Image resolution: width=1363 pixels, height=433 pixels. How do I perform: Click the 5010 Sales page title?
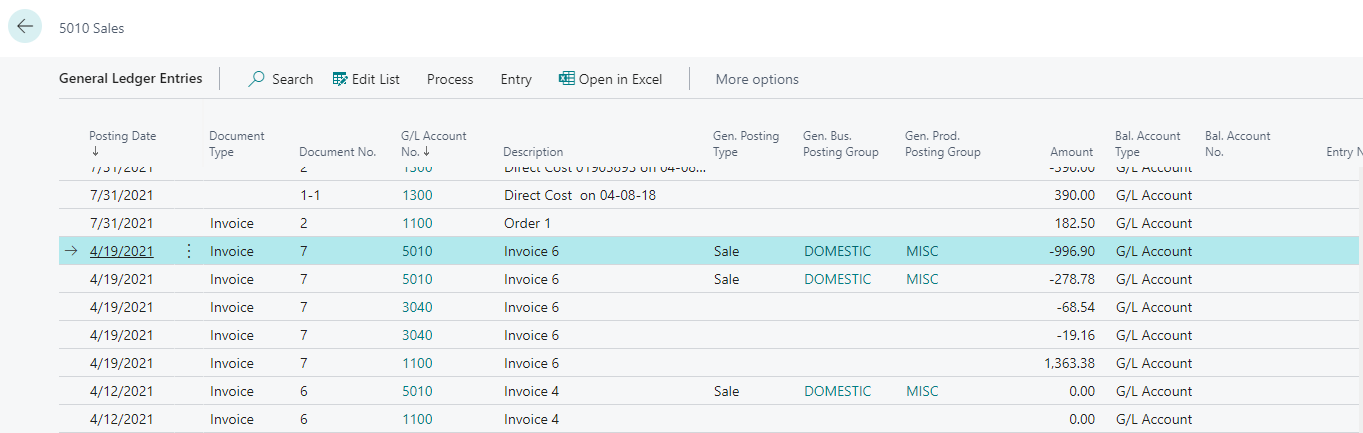[92, 28]
